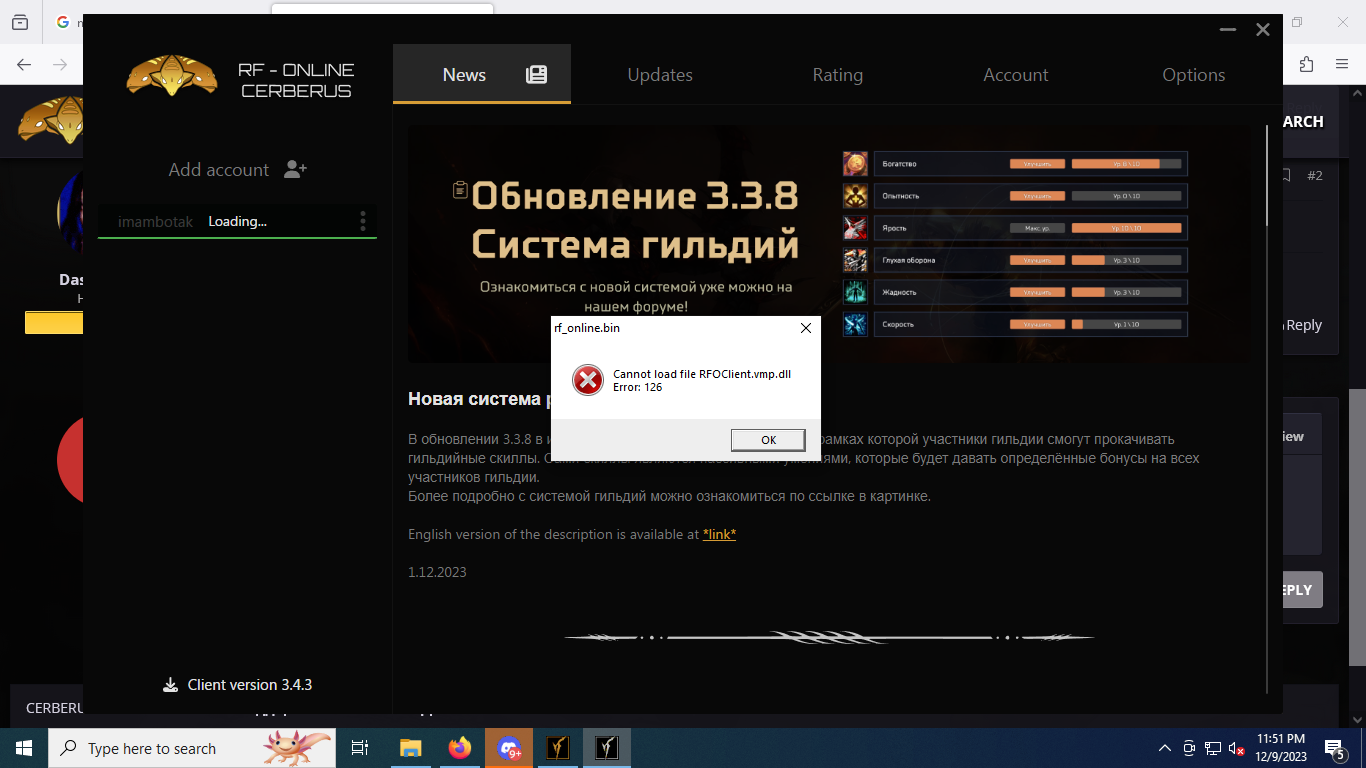Click the muted volume tray icon

(x=1237, y=748)
